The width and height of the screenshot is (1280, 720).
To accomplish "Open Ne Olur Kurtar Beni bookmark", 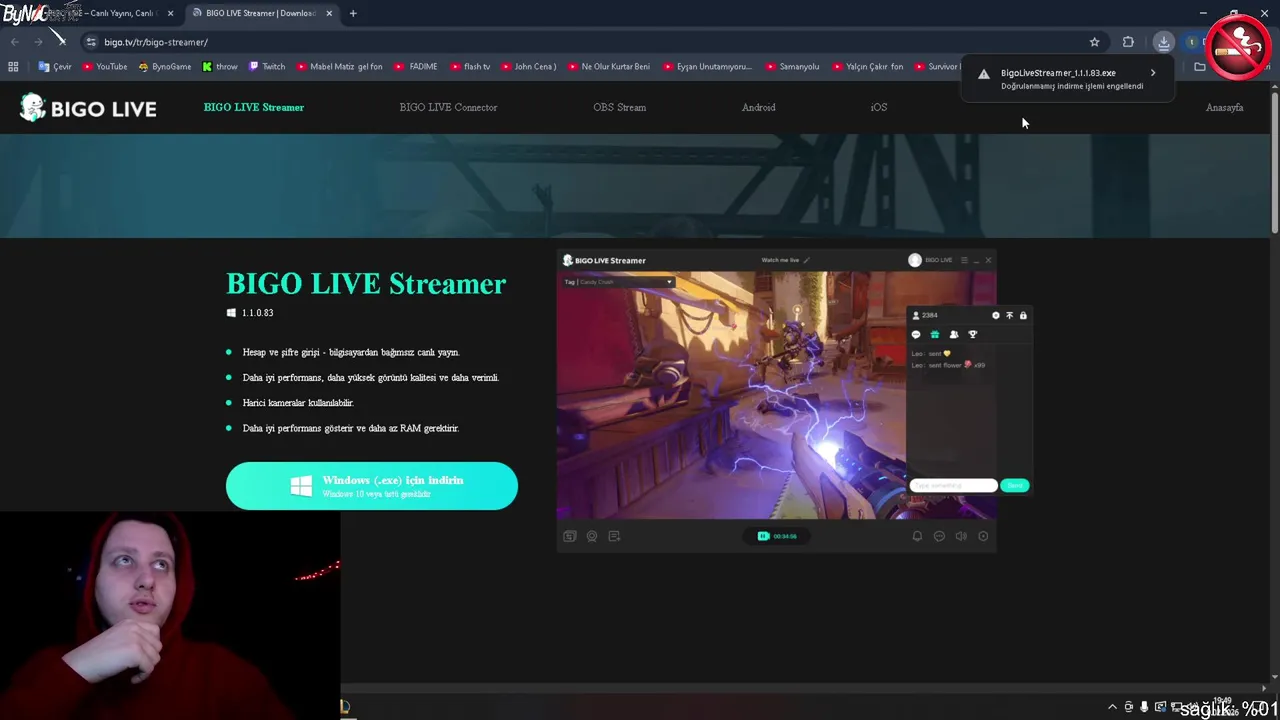I will (x=608, y=67).
